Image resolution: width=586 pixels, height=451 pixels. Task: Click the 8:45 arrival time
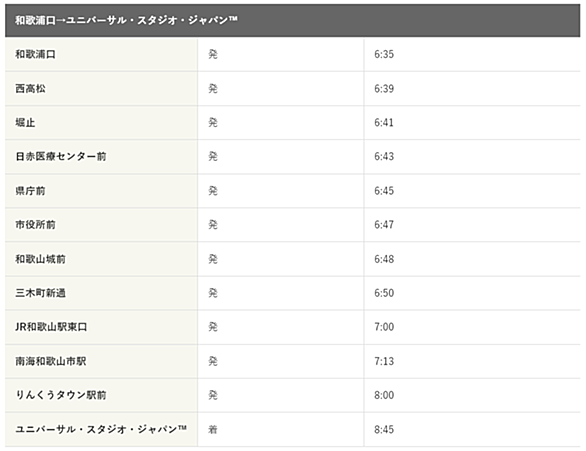point(384,429)
